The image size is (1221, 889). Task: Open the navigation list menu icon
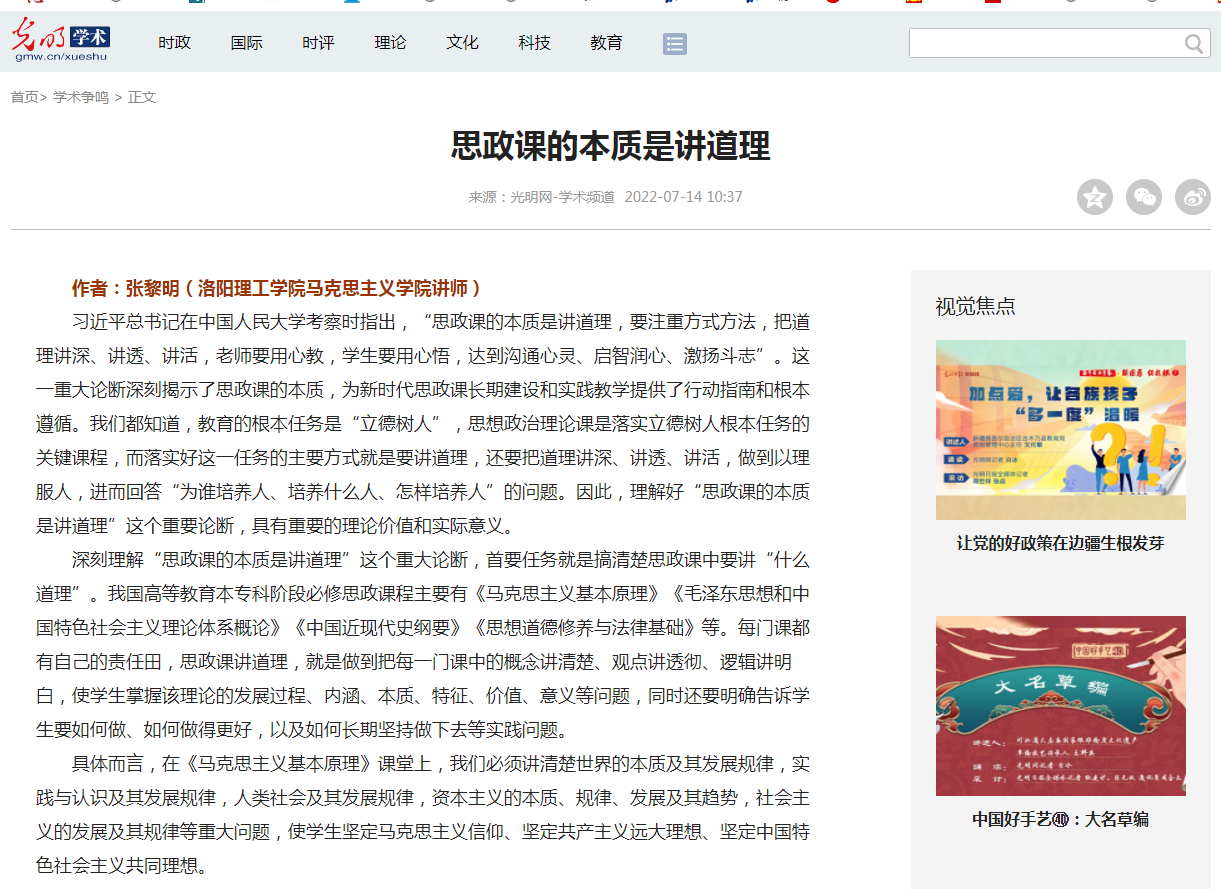(x=675, y=43)
